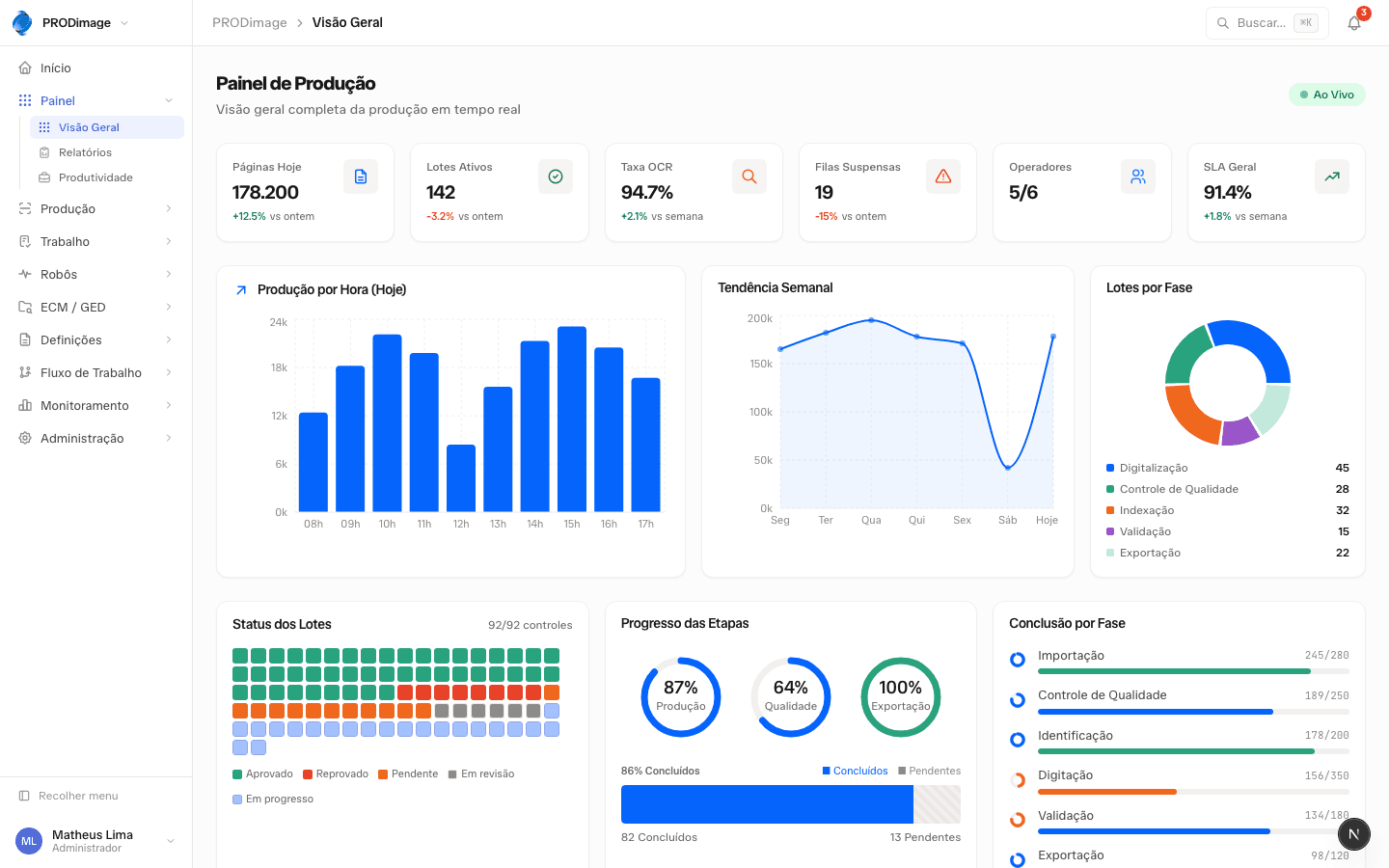
Task: Click the Páginas Hoje document icon
Action: point(361,176)
